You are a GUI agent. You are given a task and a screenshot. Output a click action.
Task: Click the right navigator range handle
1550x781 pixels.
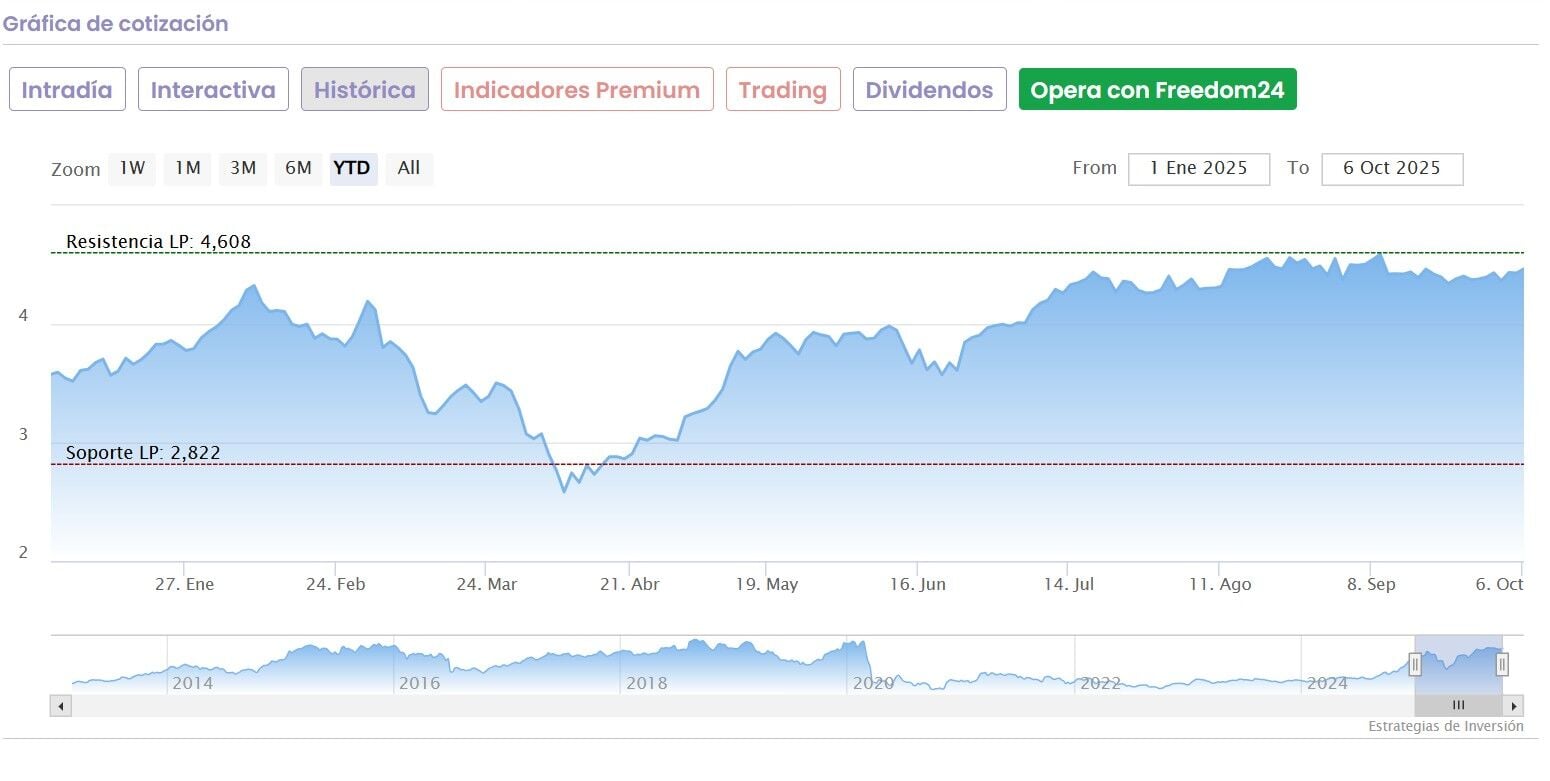[x=1502, y=663]
